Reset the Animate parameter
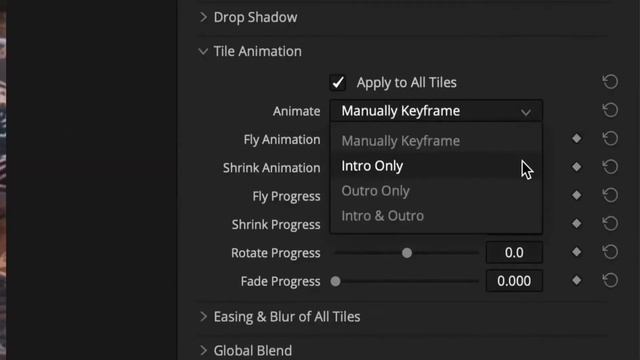This screenshot has width=640, height=360. click(610, 110)
